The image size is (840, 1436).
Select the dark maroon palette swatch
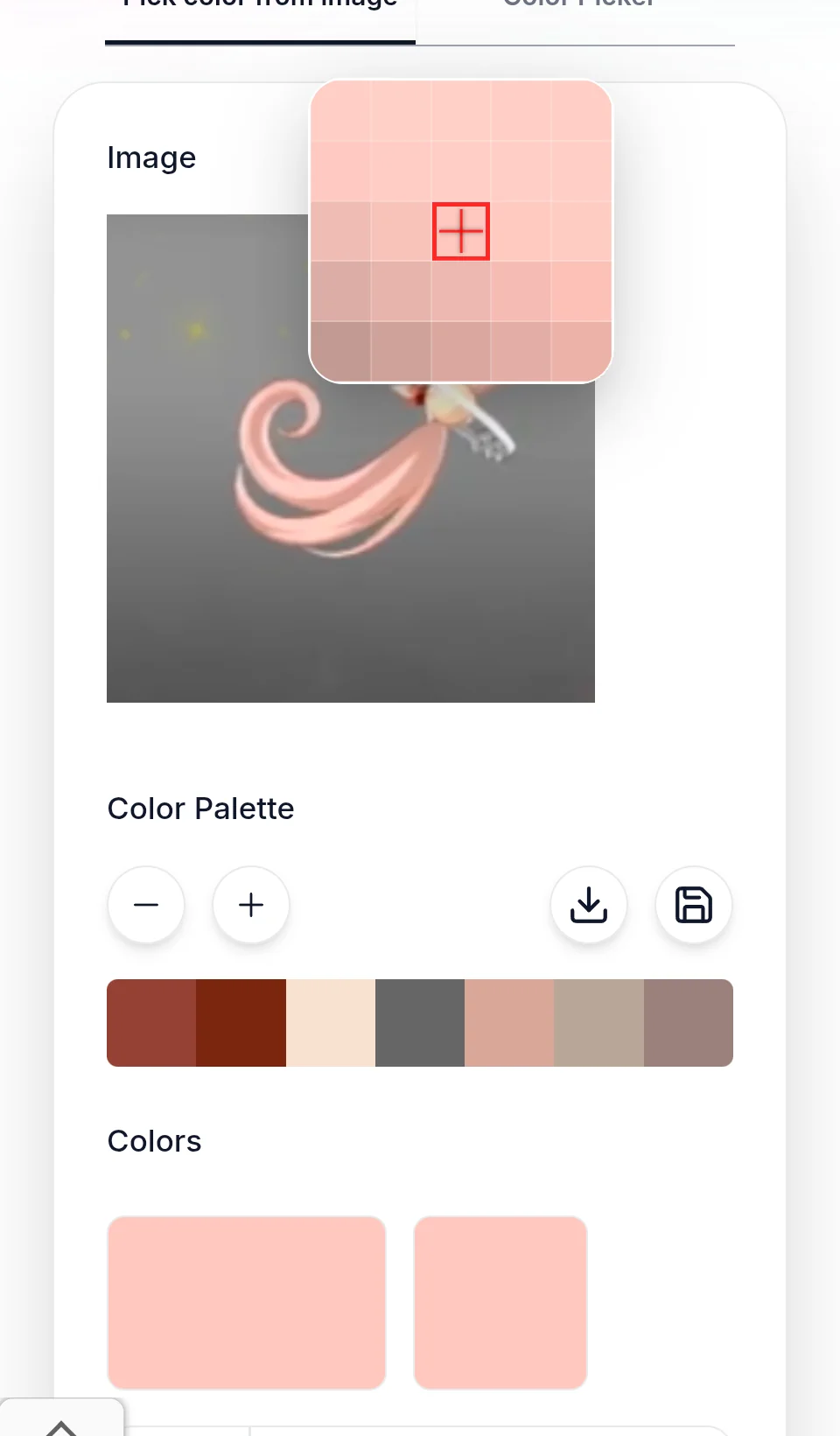[241, 1023]
